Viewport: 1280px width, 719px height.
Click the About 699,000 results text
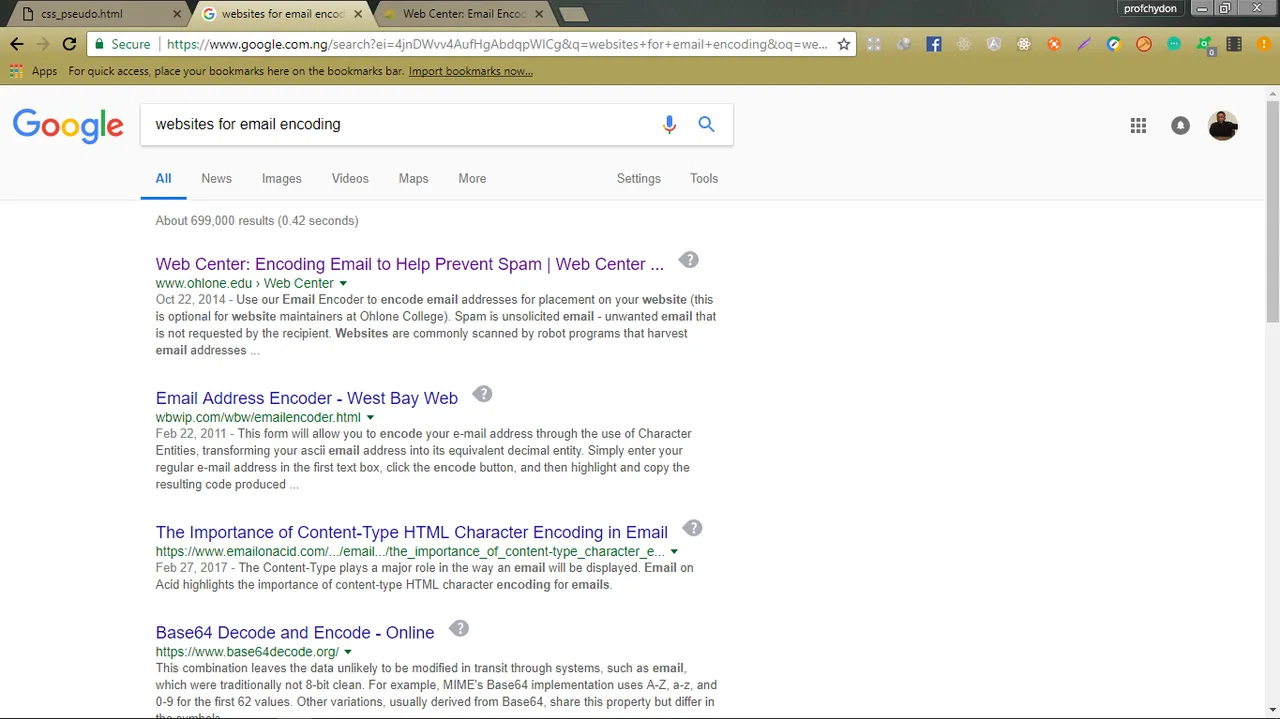click(x=256, y=220)
